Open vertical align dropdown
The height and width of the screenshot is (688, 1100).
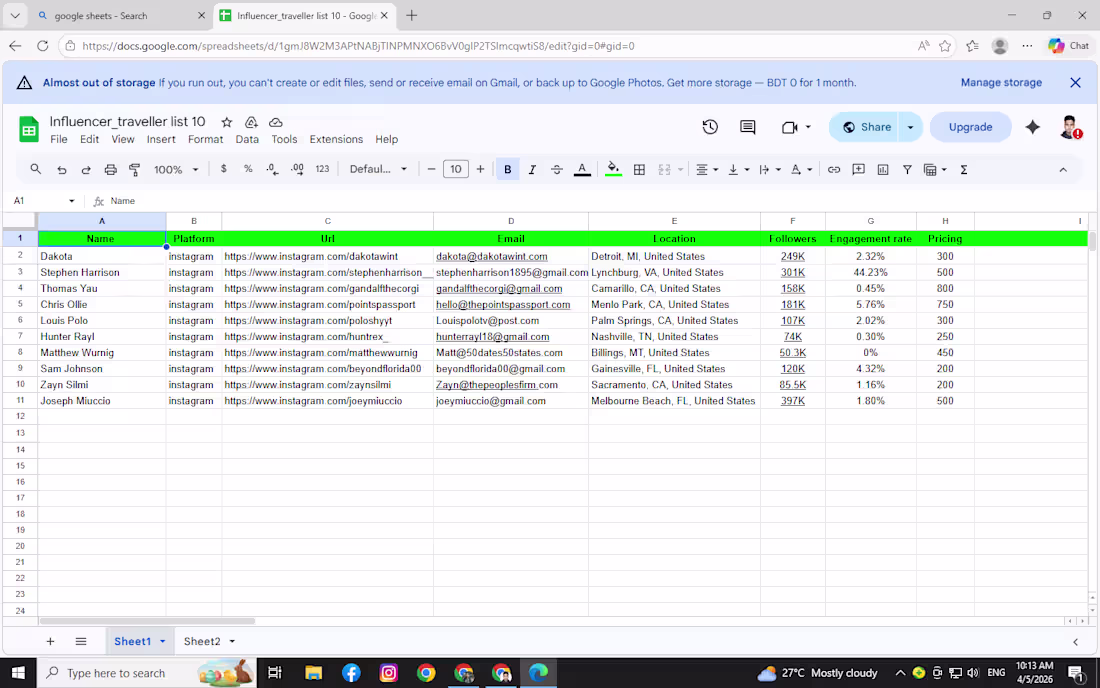point(739,169)
